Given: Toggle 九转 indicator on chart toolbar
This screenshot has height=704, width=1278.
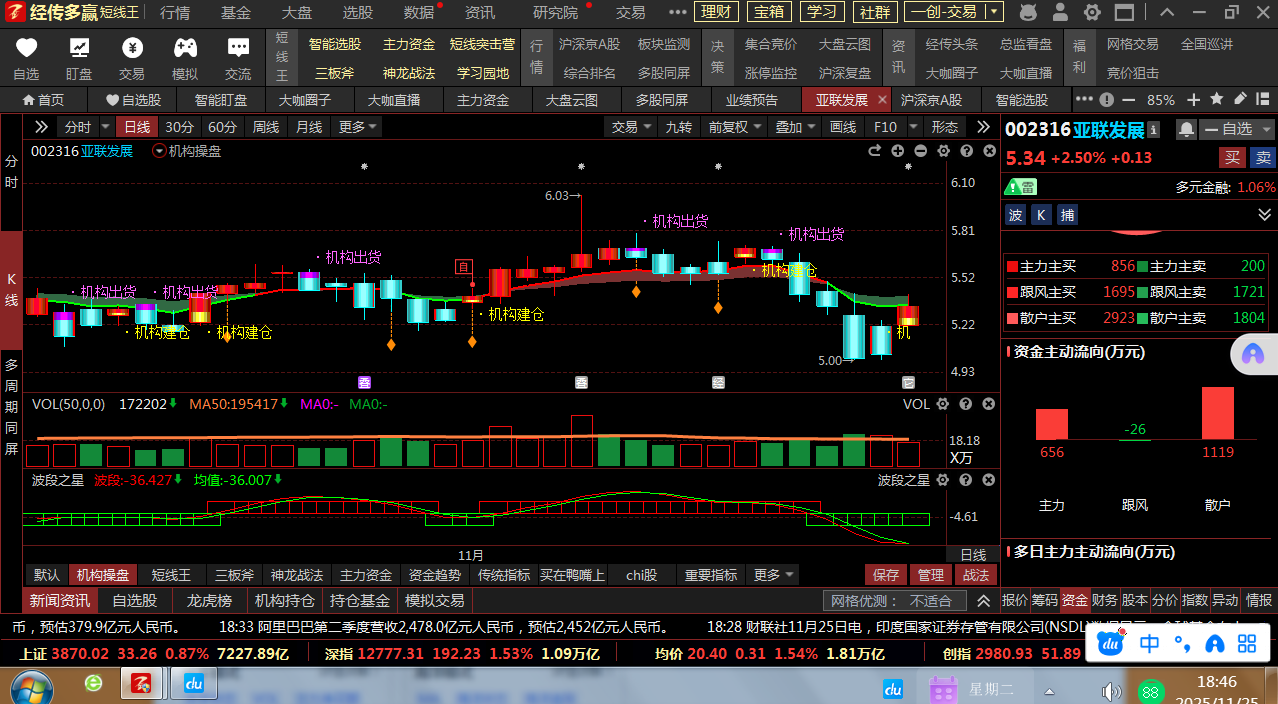Looking at the screenshot, I should (678, 127).
